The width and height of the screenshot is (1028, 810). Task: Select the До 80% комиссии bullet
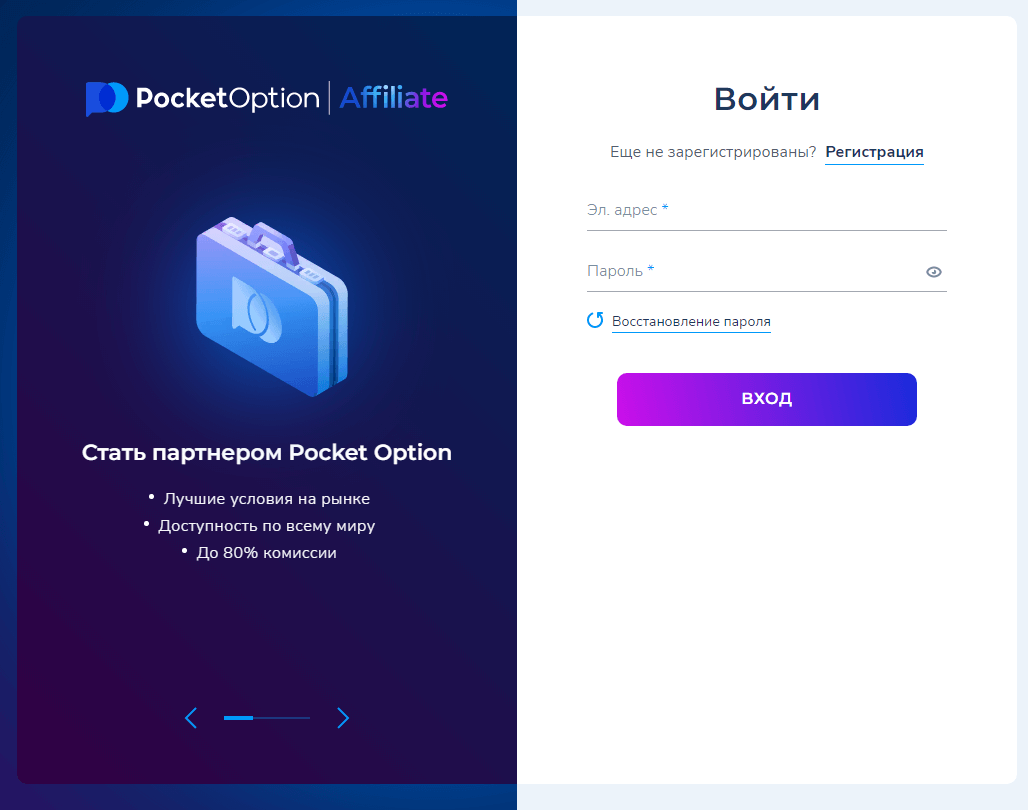266,552
